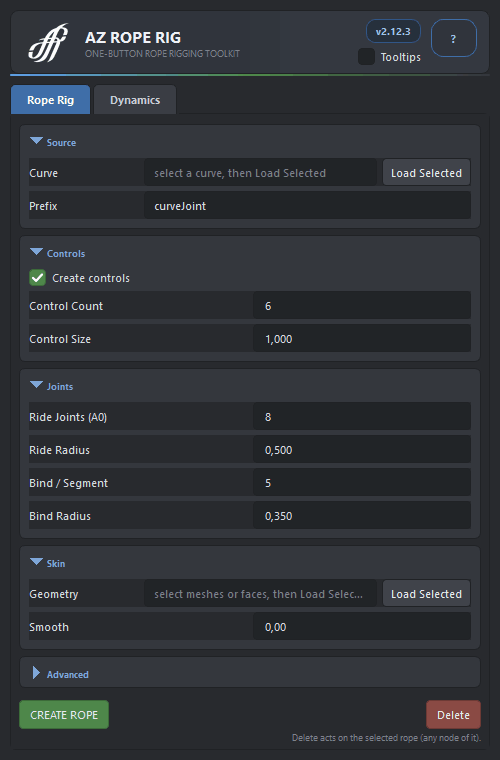Screen dimensions: 500x760
Task: Select the Rope Rig tab
Action: click(x=50, y=100)
